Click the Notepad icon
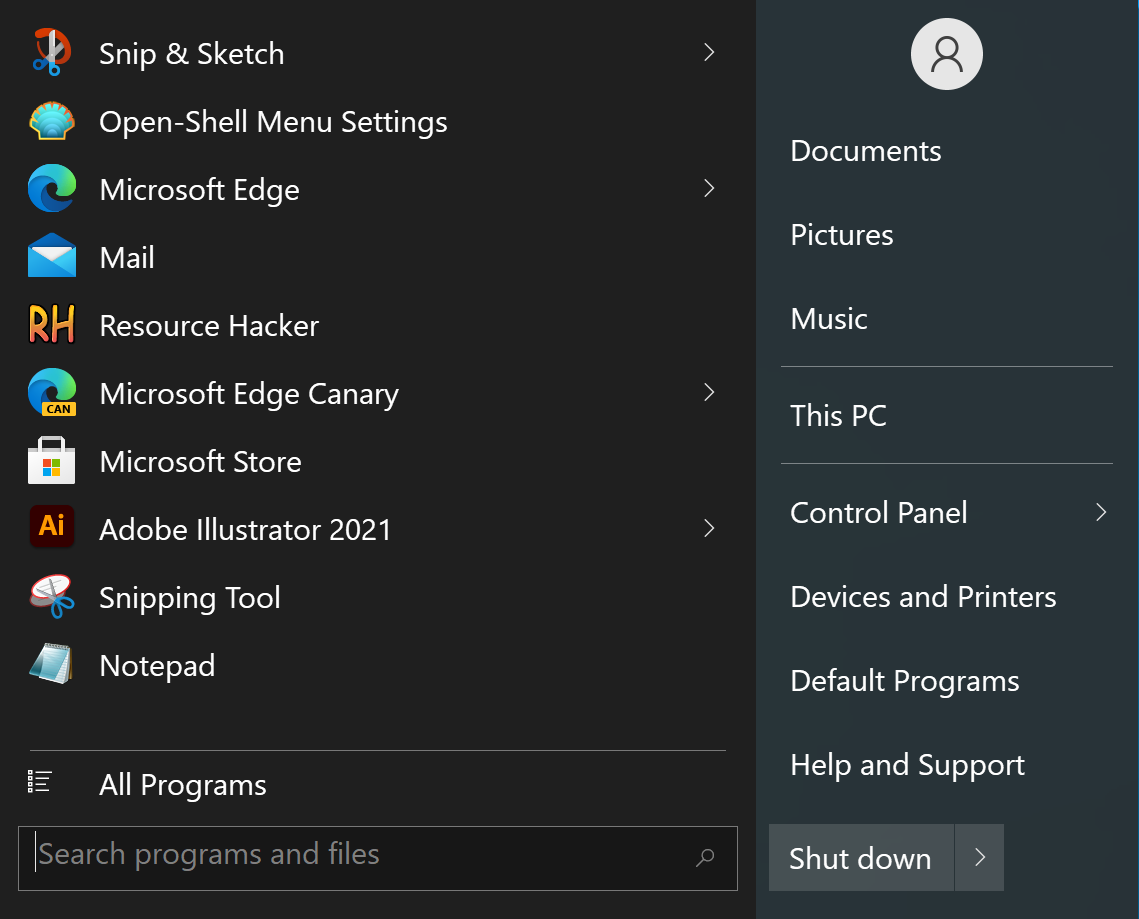This screenshot has width=1139, height=919. 52,663
